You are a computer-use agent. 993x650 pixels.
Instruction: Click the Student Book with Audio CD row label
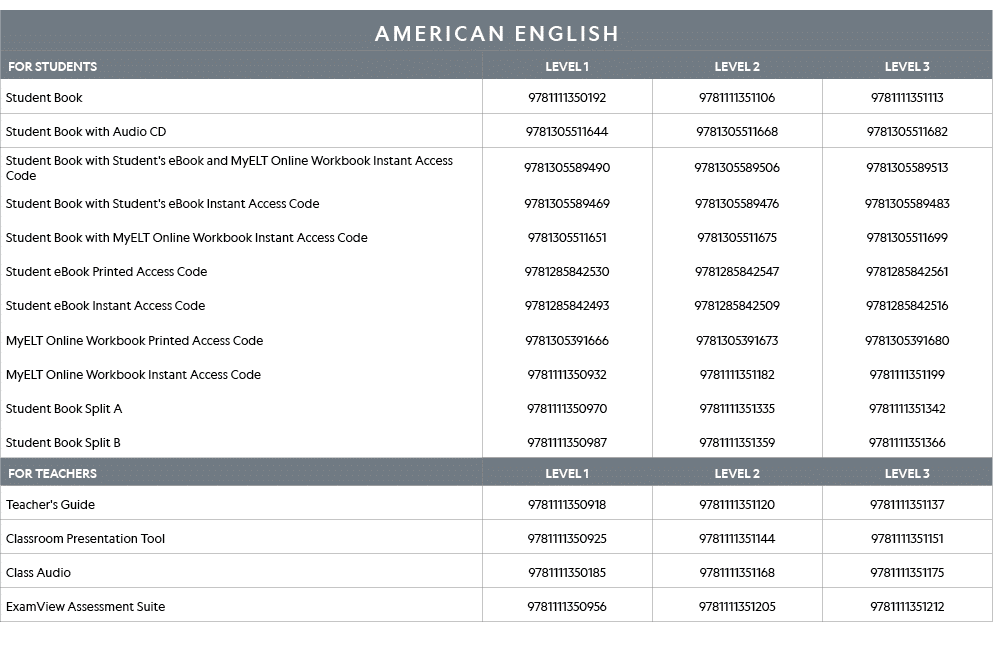tap(86, 132)
